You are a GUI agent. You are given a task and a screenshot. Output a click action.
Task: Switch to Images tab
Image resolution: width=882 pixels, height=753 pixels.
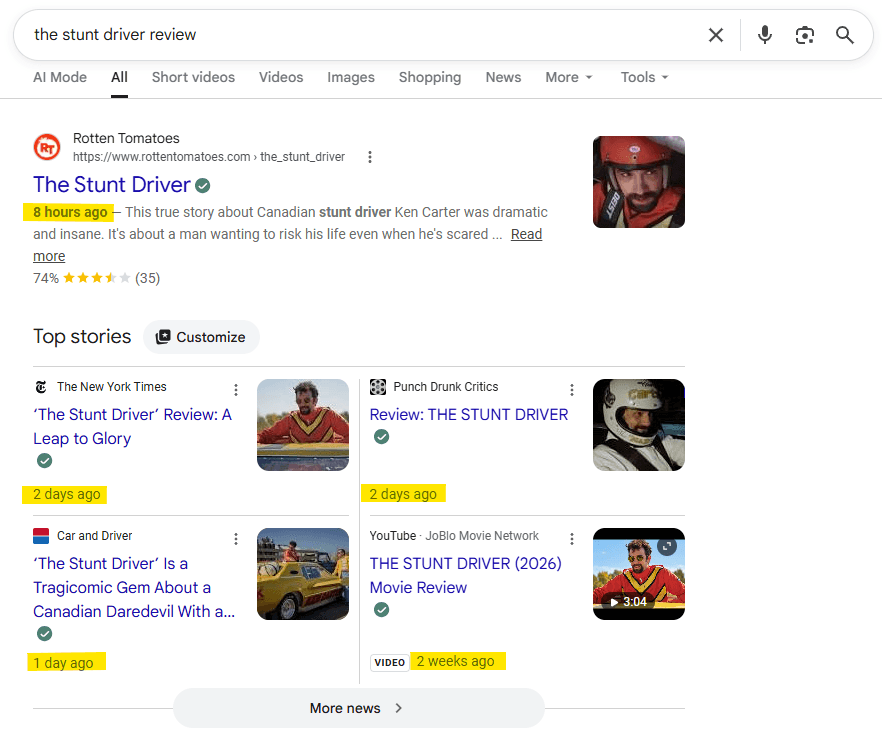350,77
